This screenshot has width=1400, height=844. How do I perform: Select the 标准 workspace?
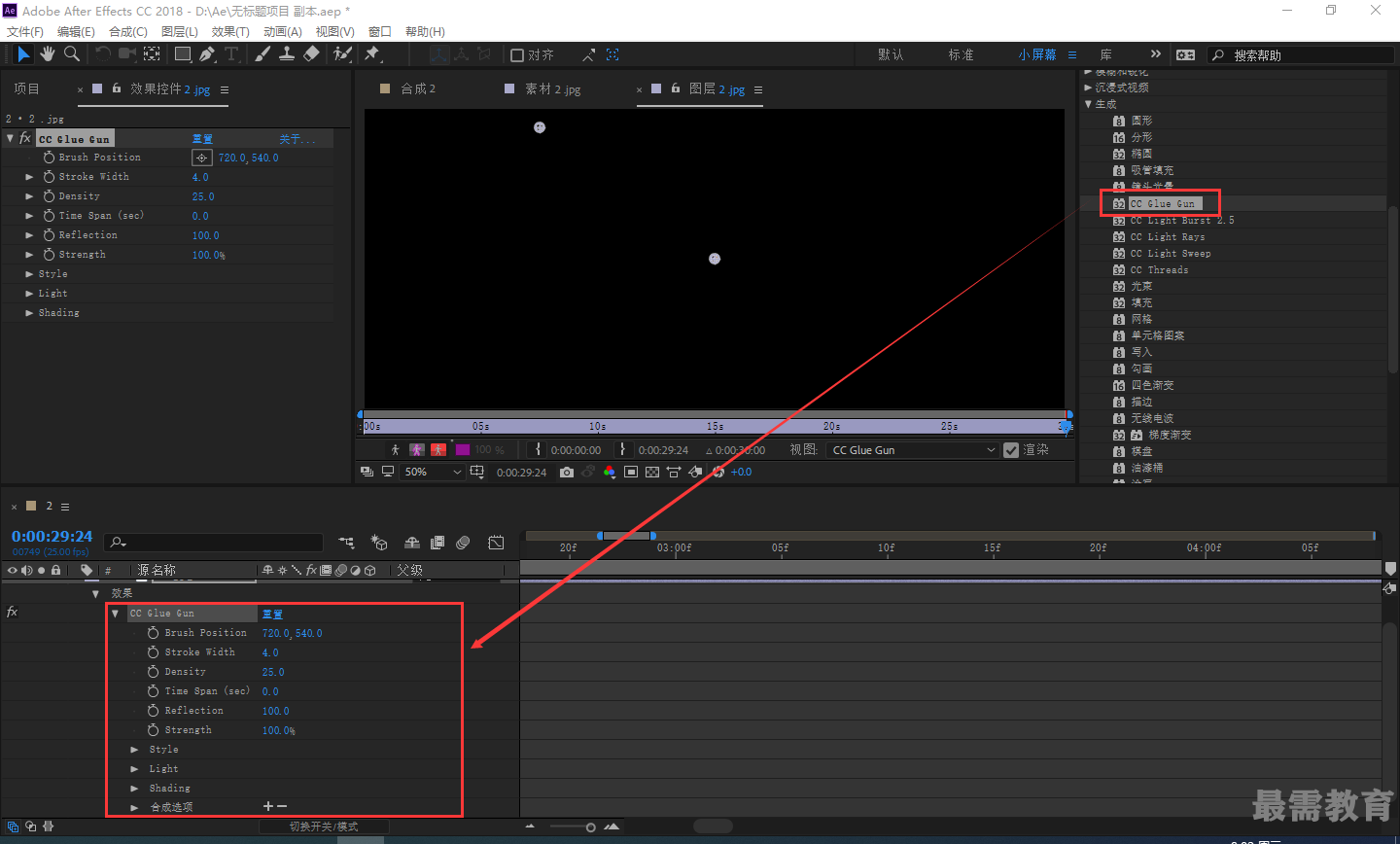[x=961, y=54]
